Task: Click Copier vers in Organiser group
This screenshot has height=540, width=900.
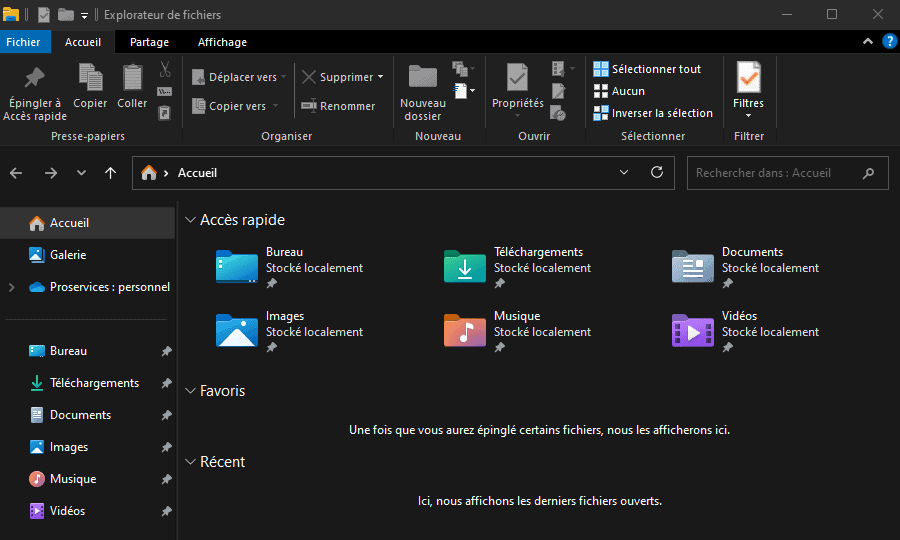Action: tap(234, 106)
